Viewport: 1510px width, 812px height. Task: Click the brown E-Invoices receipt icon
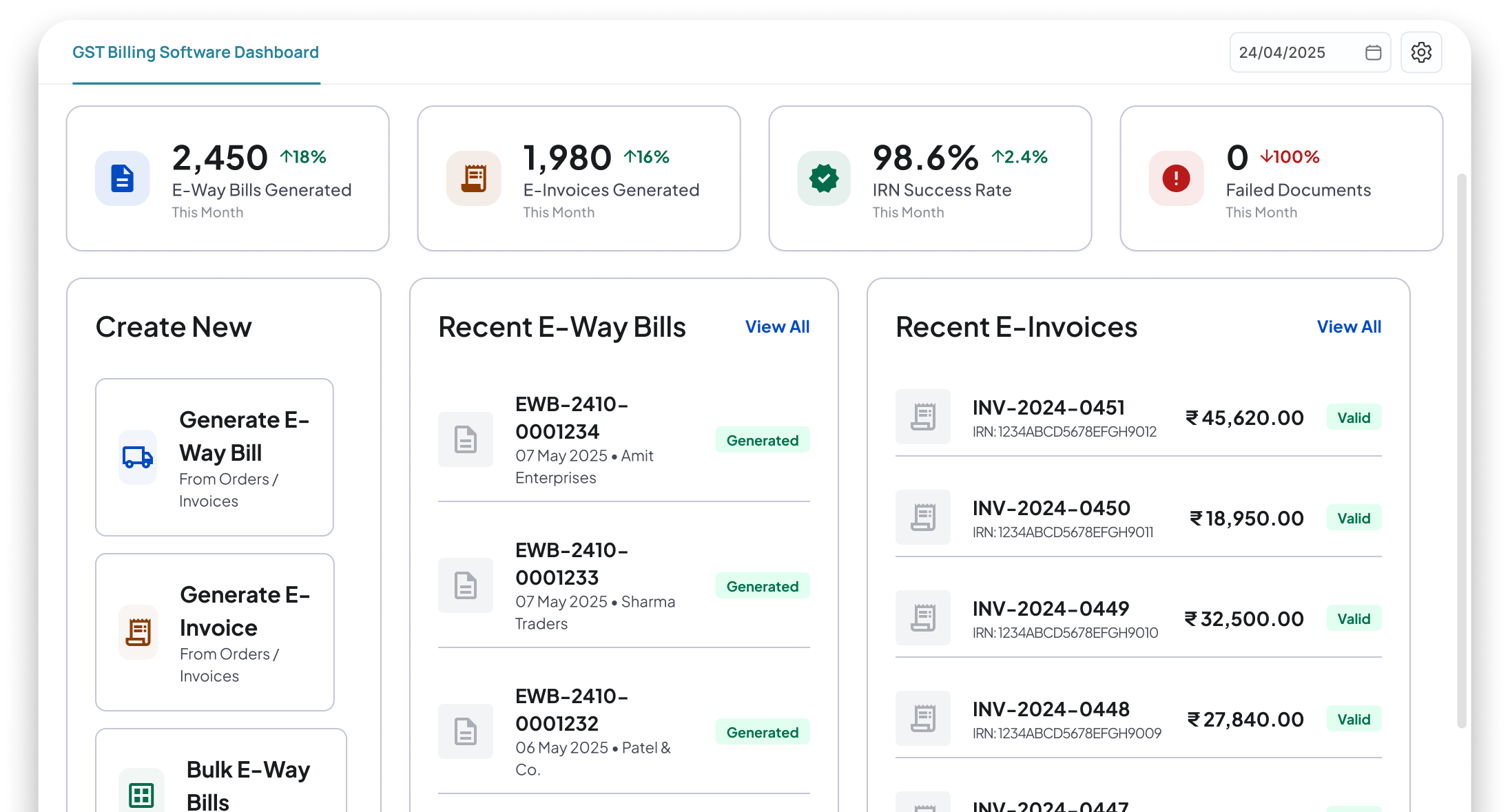(474, 178)
